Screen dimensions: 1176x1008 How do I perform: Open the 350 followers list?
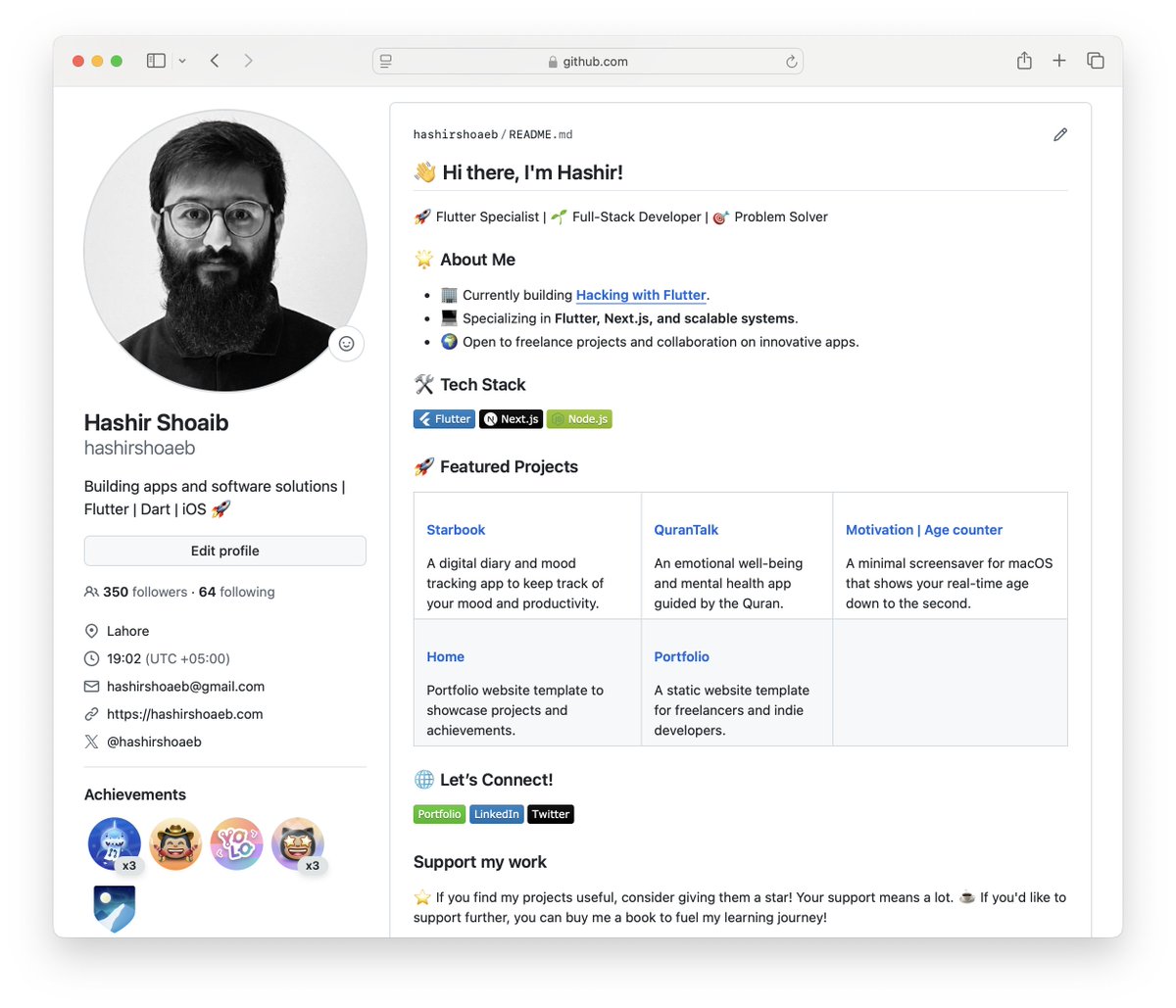[145, 592]
